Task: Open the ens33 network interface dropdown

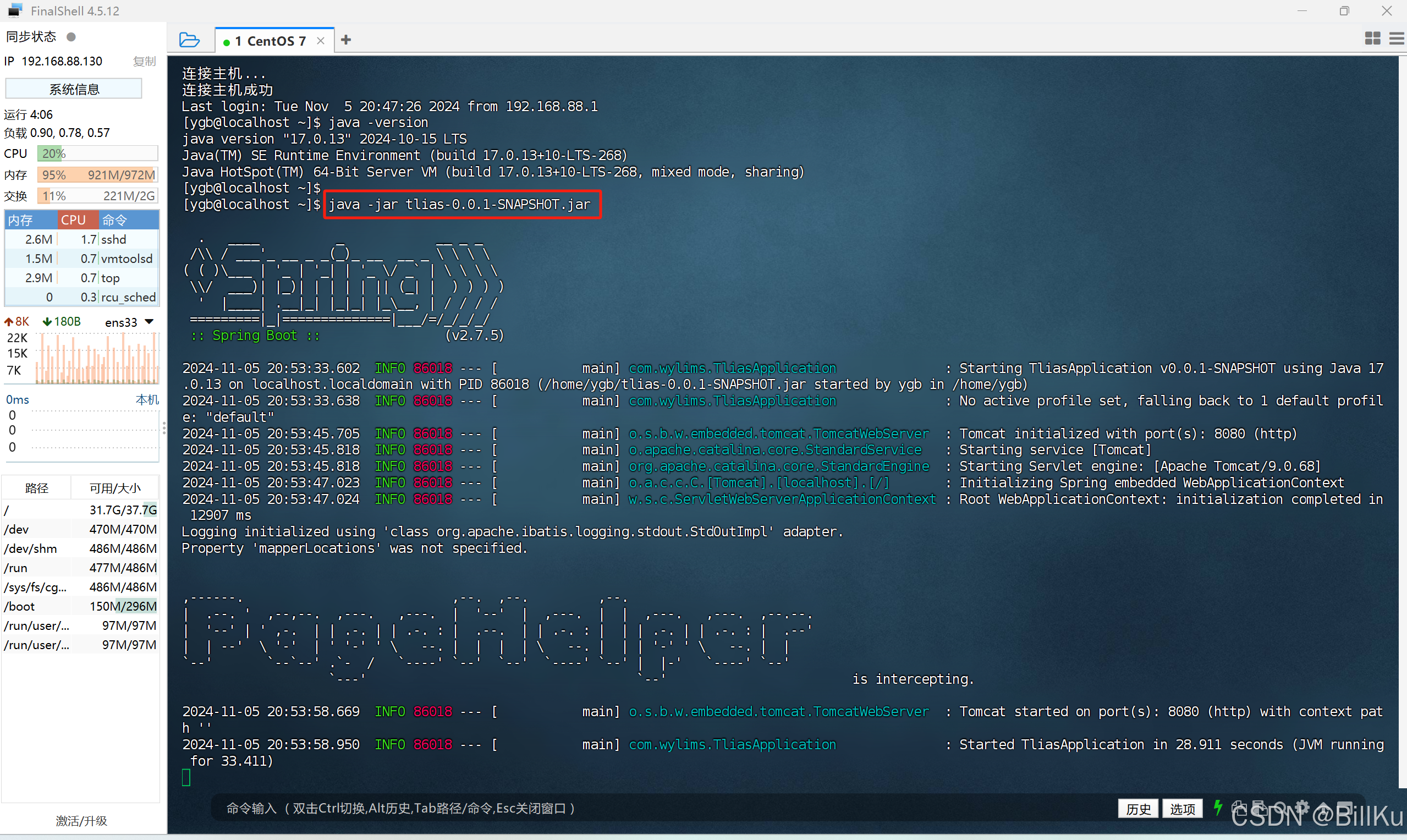Action: click(x=130, y=322)
